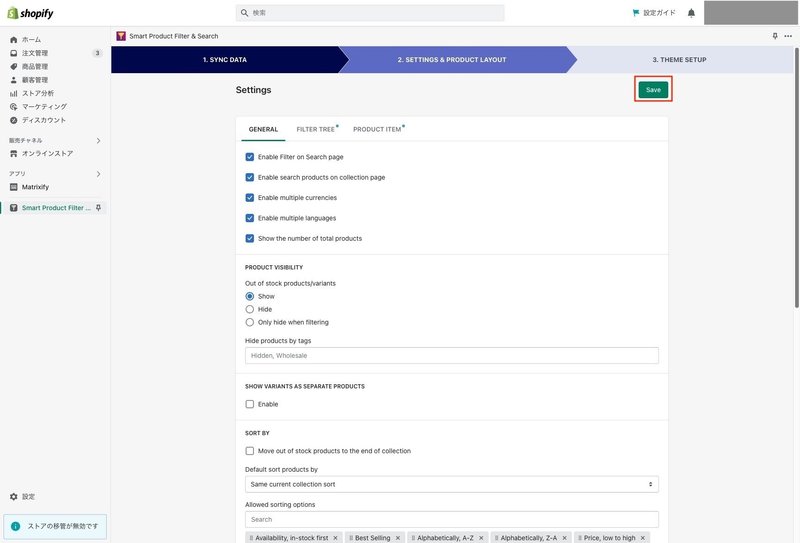This screenshot has height=543, width=800.
Task: Toggle Enable search products on collection page
Action: click(x=249, y=177)
